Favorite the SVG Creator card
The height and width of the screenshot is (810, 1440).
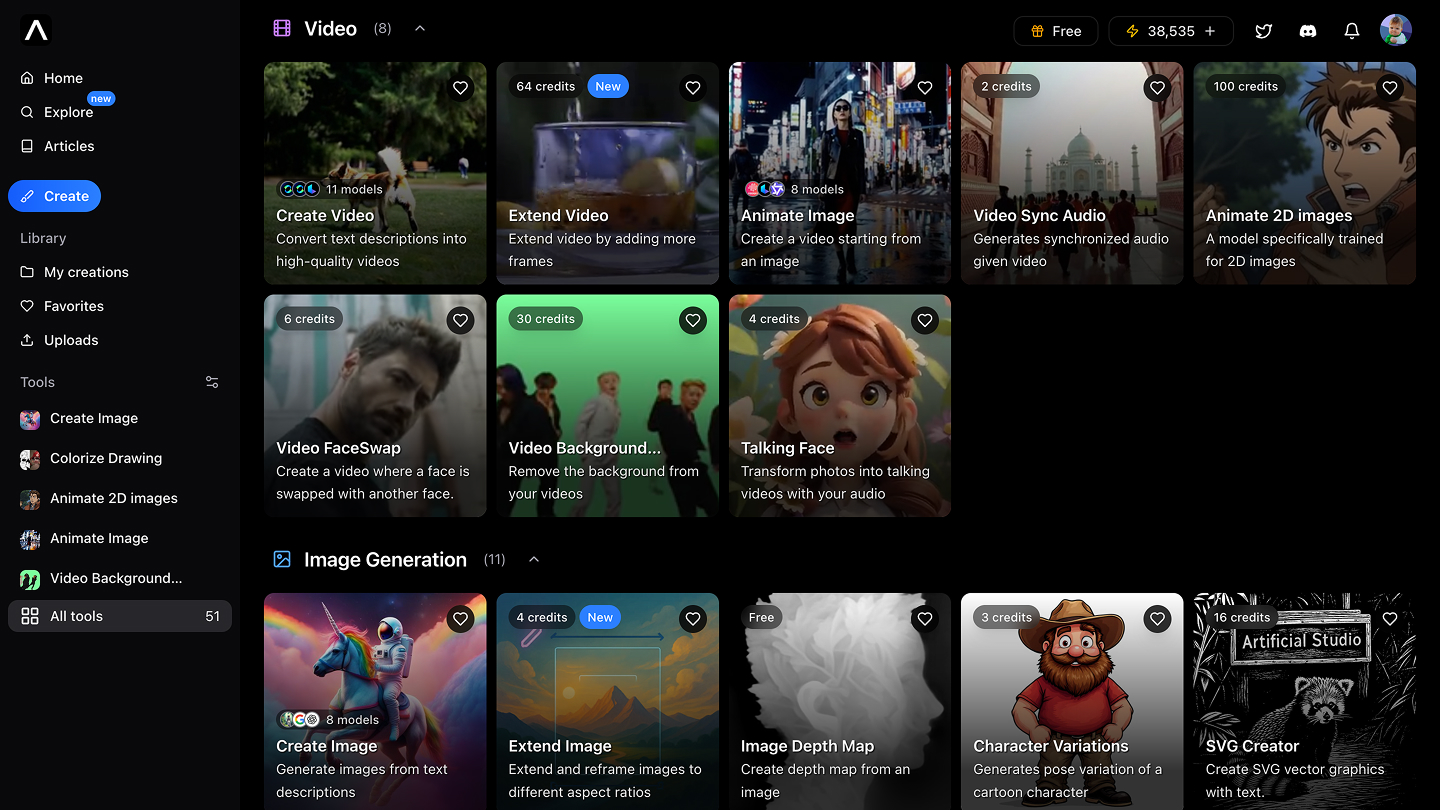(x=1390, y=619)
